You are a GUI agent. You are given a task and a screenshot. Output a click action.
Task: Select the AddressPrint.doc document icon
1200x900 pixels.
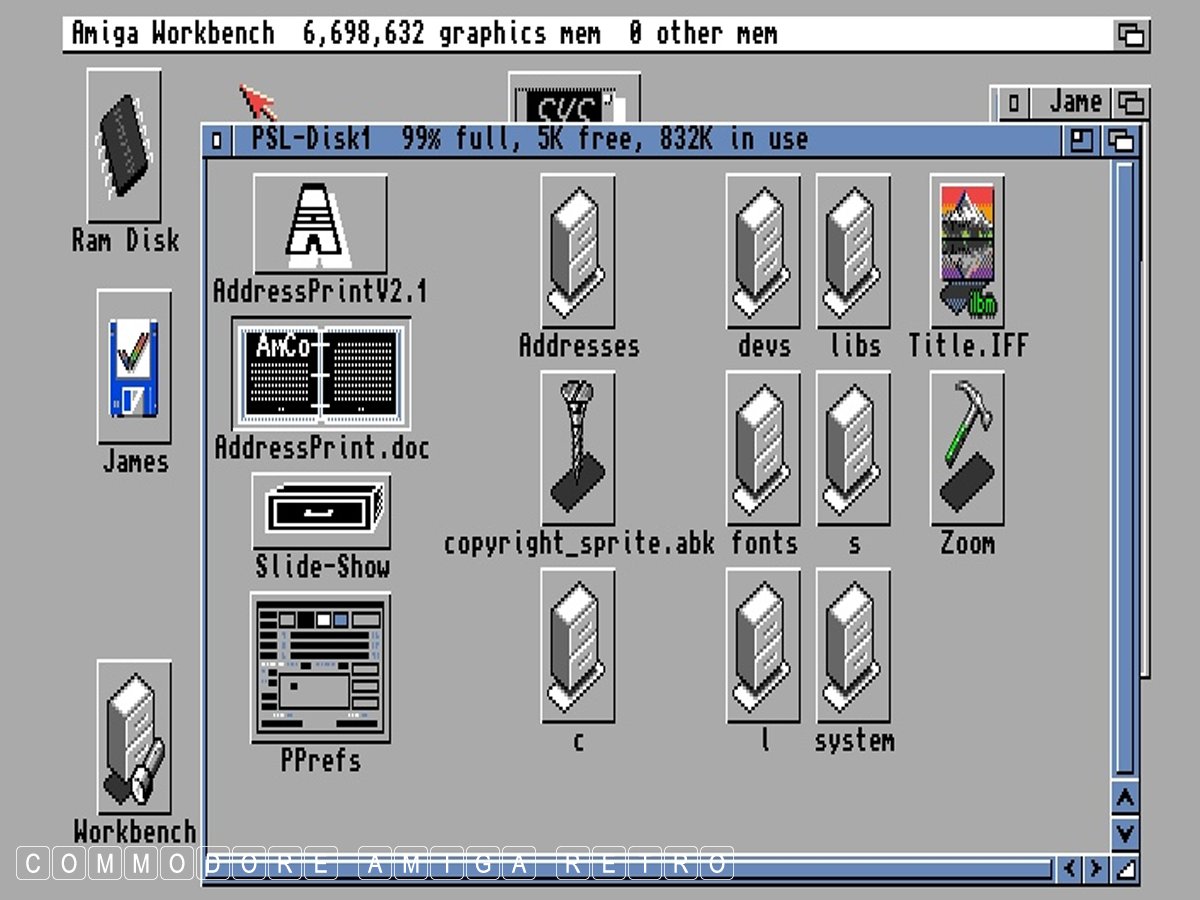point(321,373)
